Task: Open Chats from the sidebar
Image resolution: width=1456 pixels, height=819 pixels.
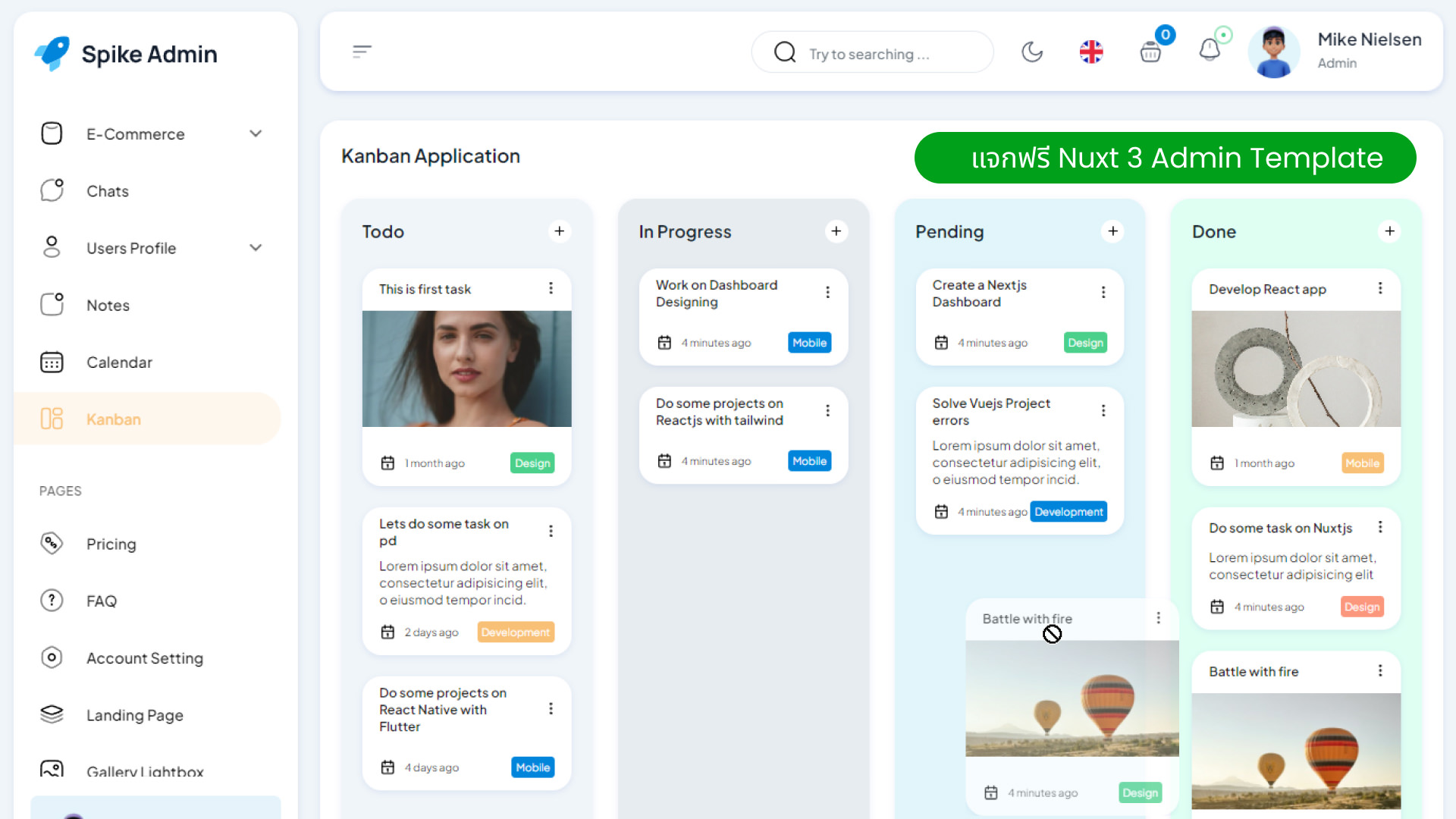Action: [148, 190]
